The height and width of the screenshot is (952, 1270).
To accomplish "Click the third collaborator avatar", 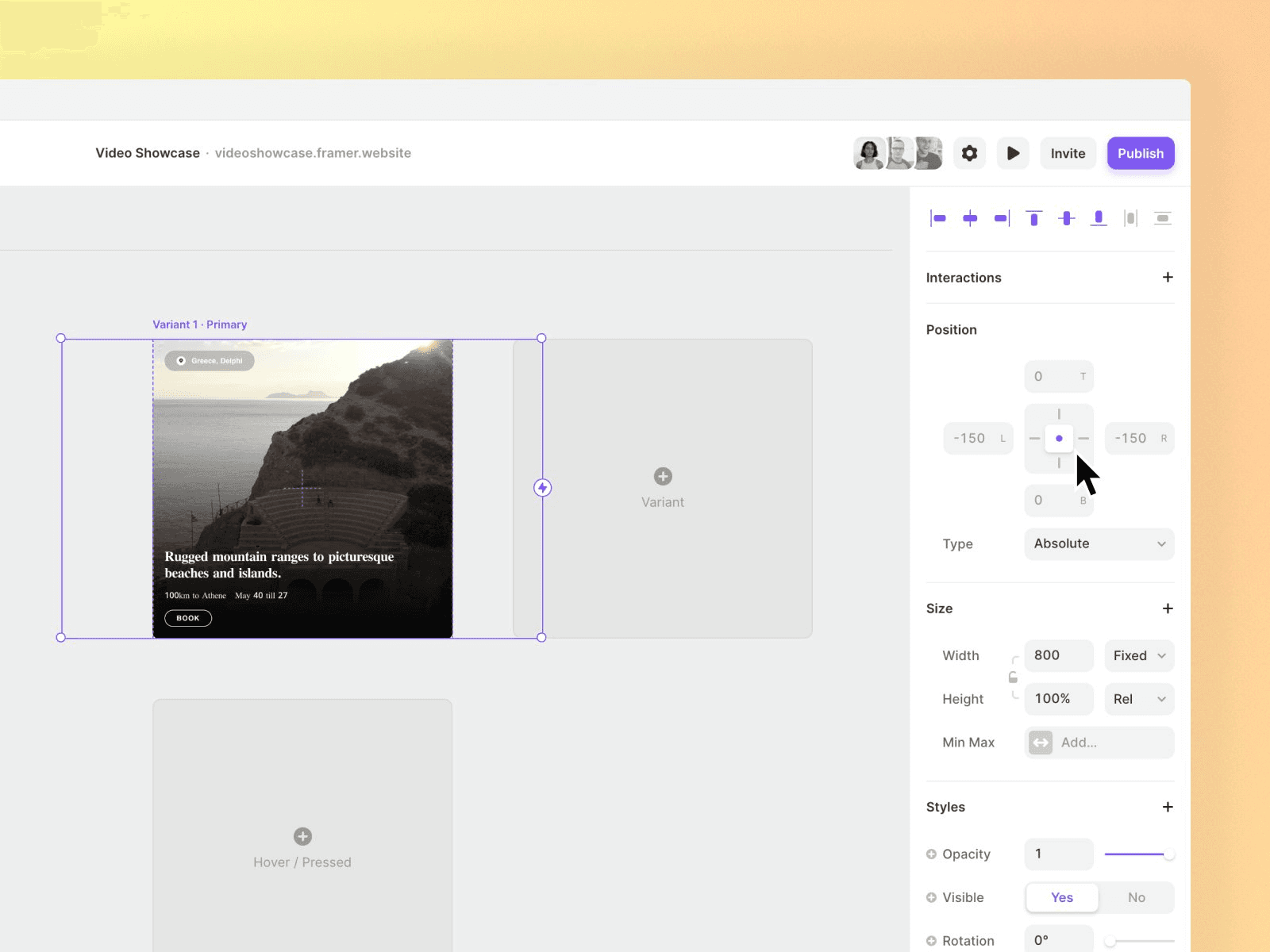I will pos(928,153).
